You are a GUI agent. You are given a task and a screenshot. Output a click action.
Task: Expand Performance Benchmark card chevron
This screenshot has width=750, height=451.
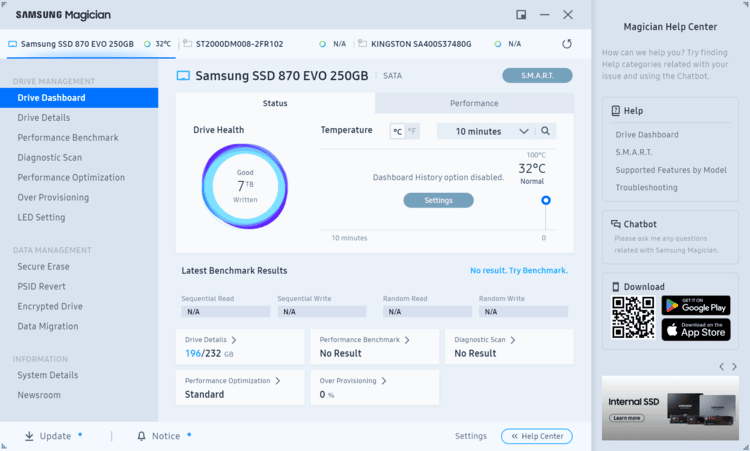(x=407, y=340)
